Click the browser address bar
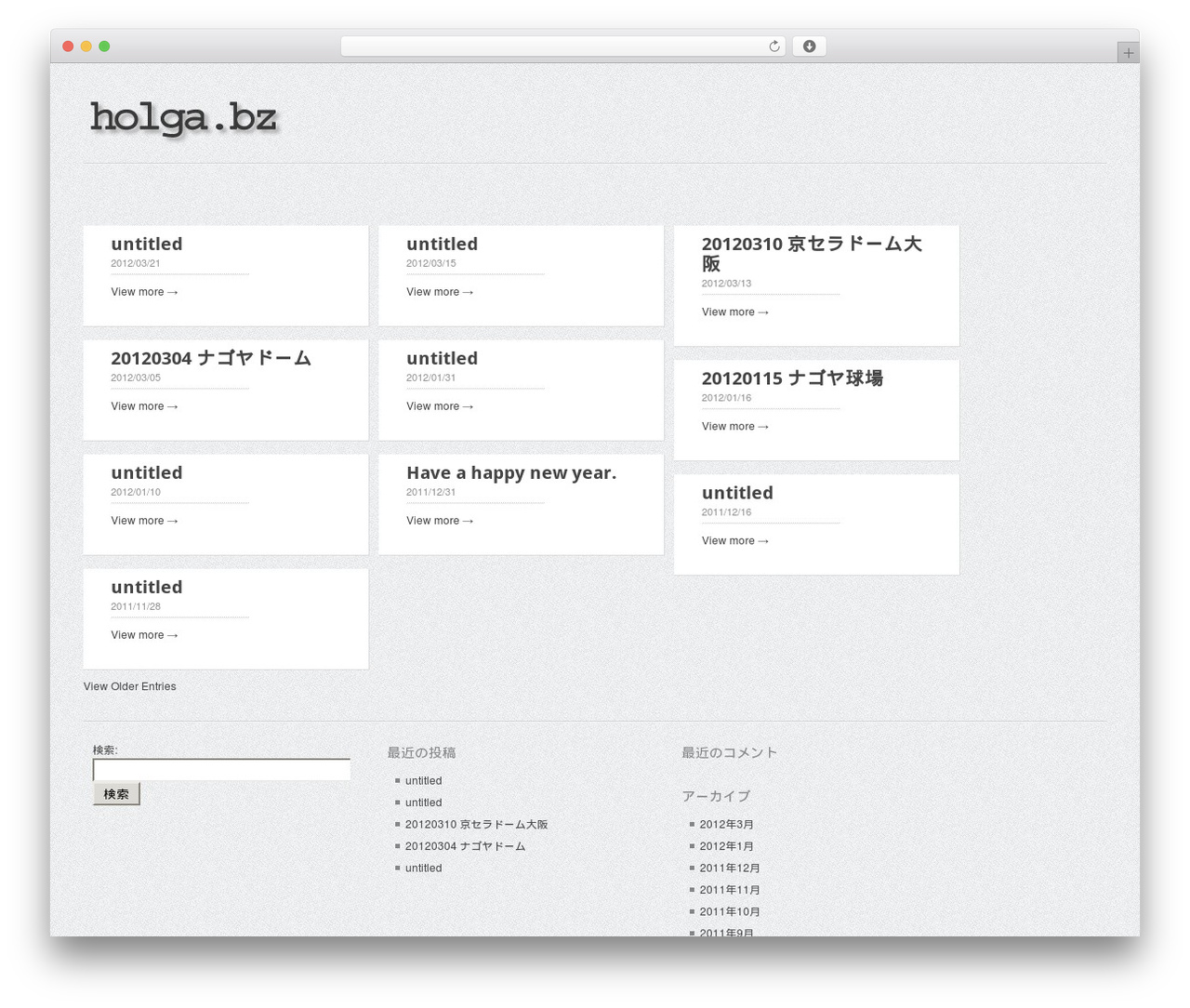The width and height of the screenshot is (1190, 1008). (562, 46)
